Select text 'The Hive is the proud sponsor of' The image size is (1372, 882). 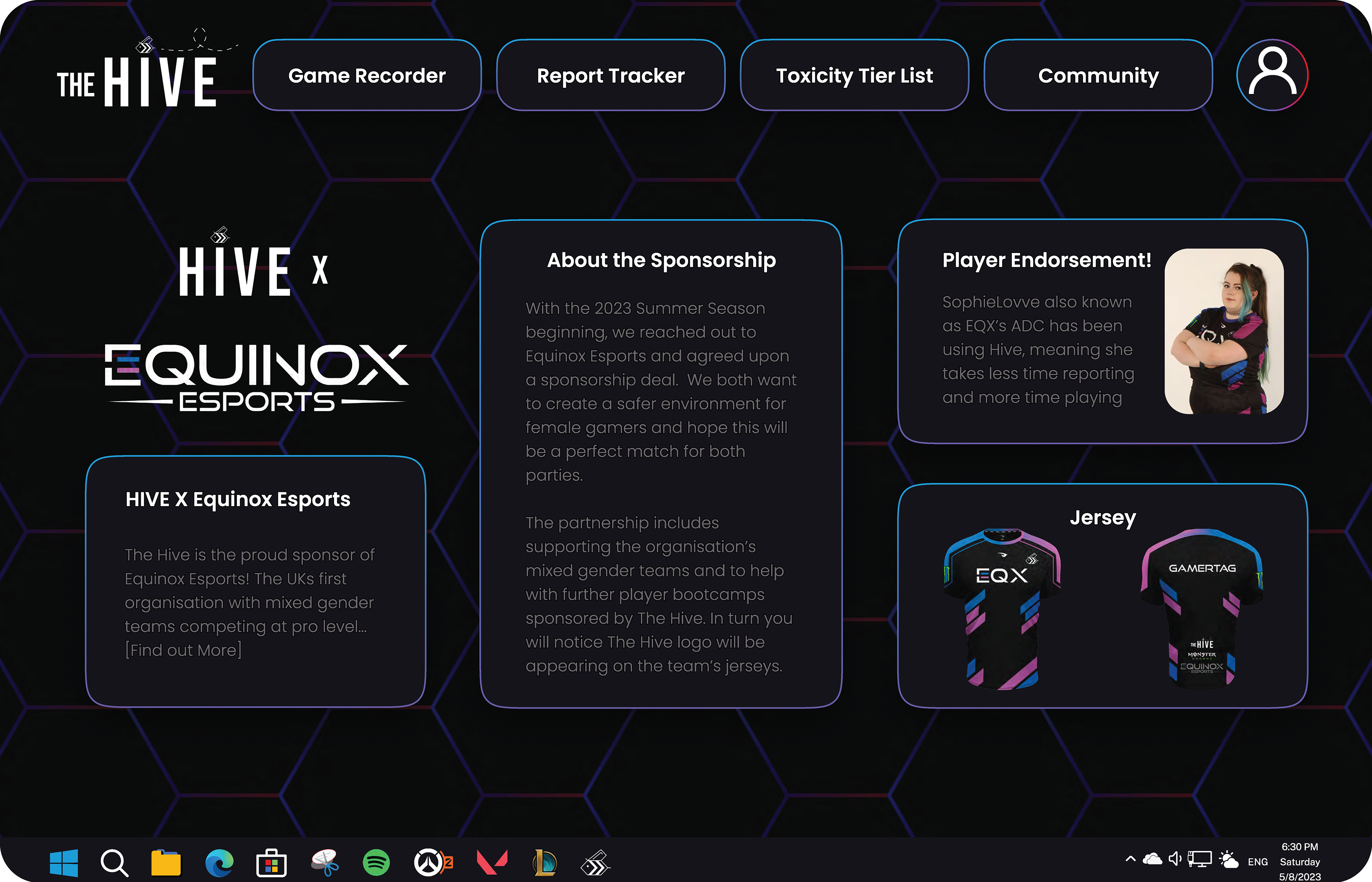pos(249,555)
